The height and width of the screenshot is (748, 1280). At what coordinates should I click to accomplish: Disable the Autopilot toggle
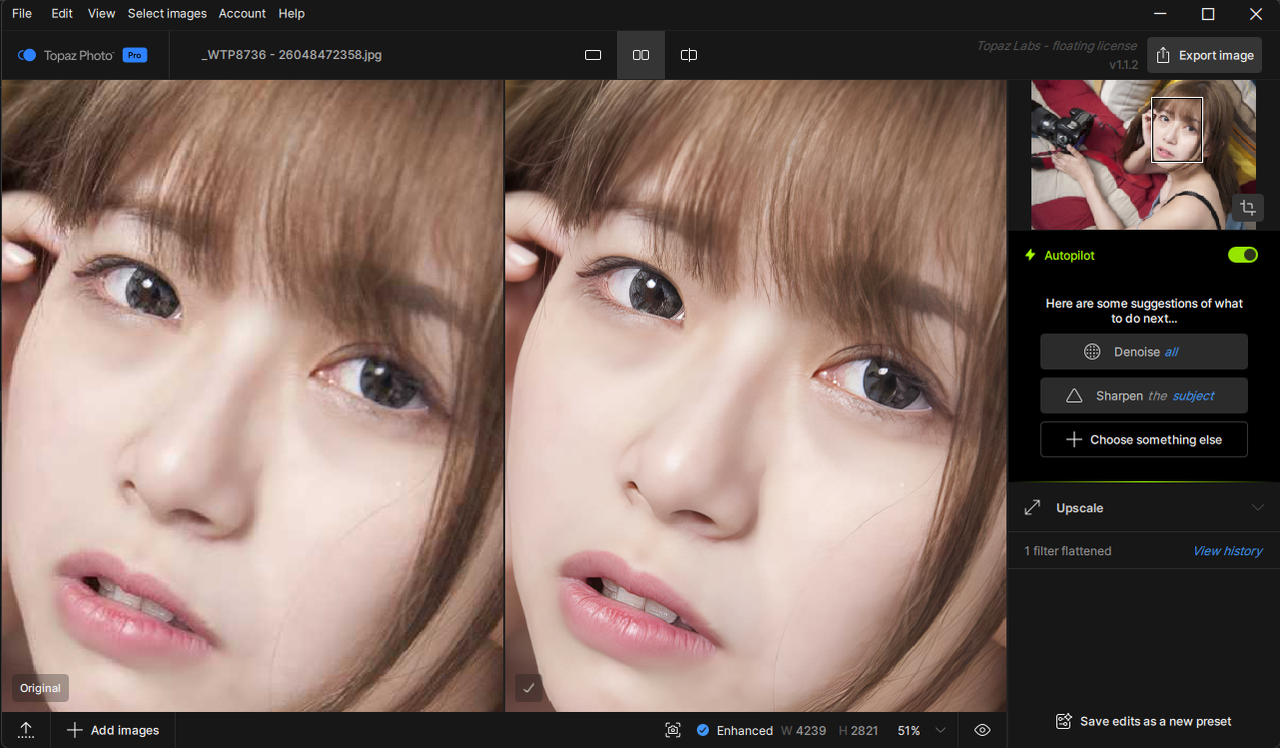coord(1242,255)
